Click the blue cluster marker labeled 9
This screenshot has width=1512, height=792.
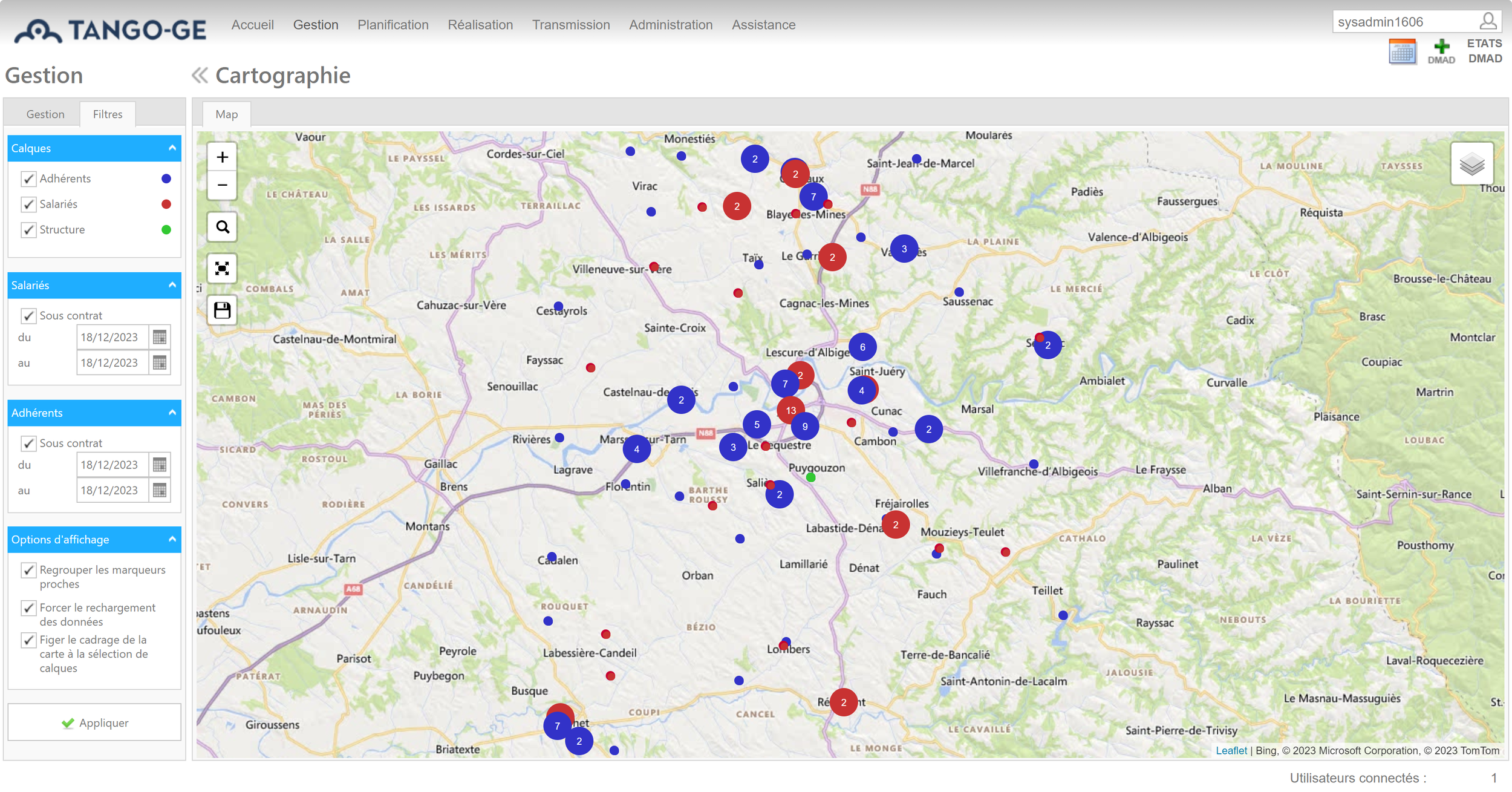click(x=804, y=427)
